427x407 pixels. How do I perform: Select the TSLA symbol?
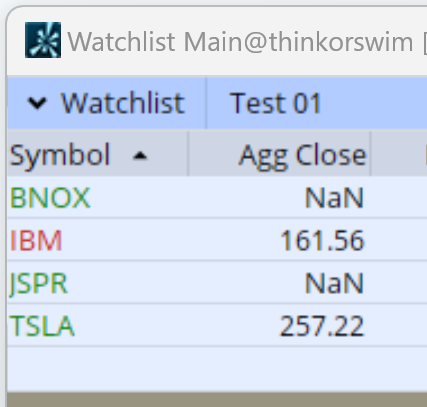(x=42, y=326)
